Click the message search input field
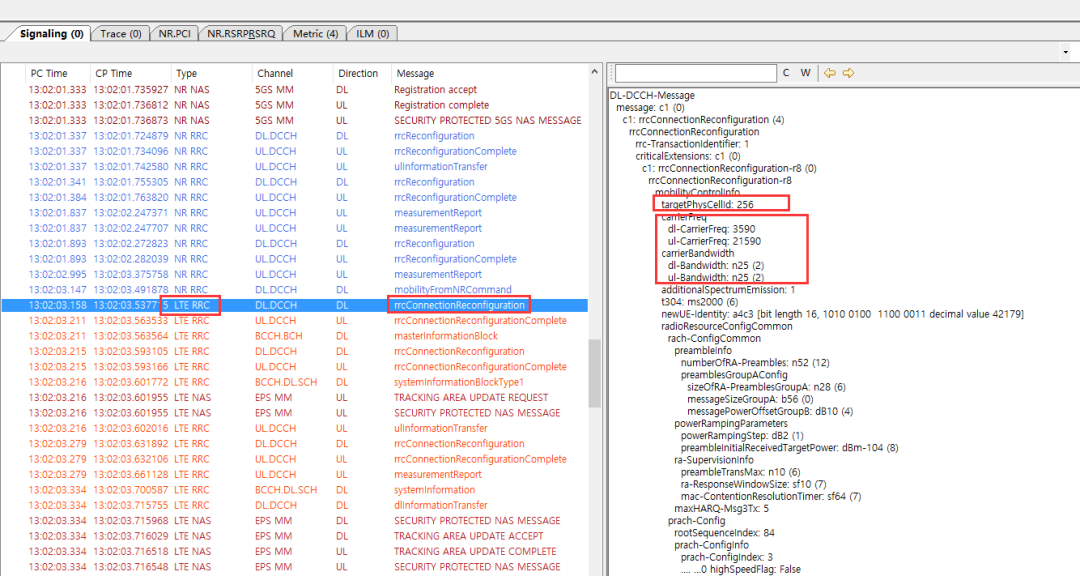 click(x=696, y=73)
